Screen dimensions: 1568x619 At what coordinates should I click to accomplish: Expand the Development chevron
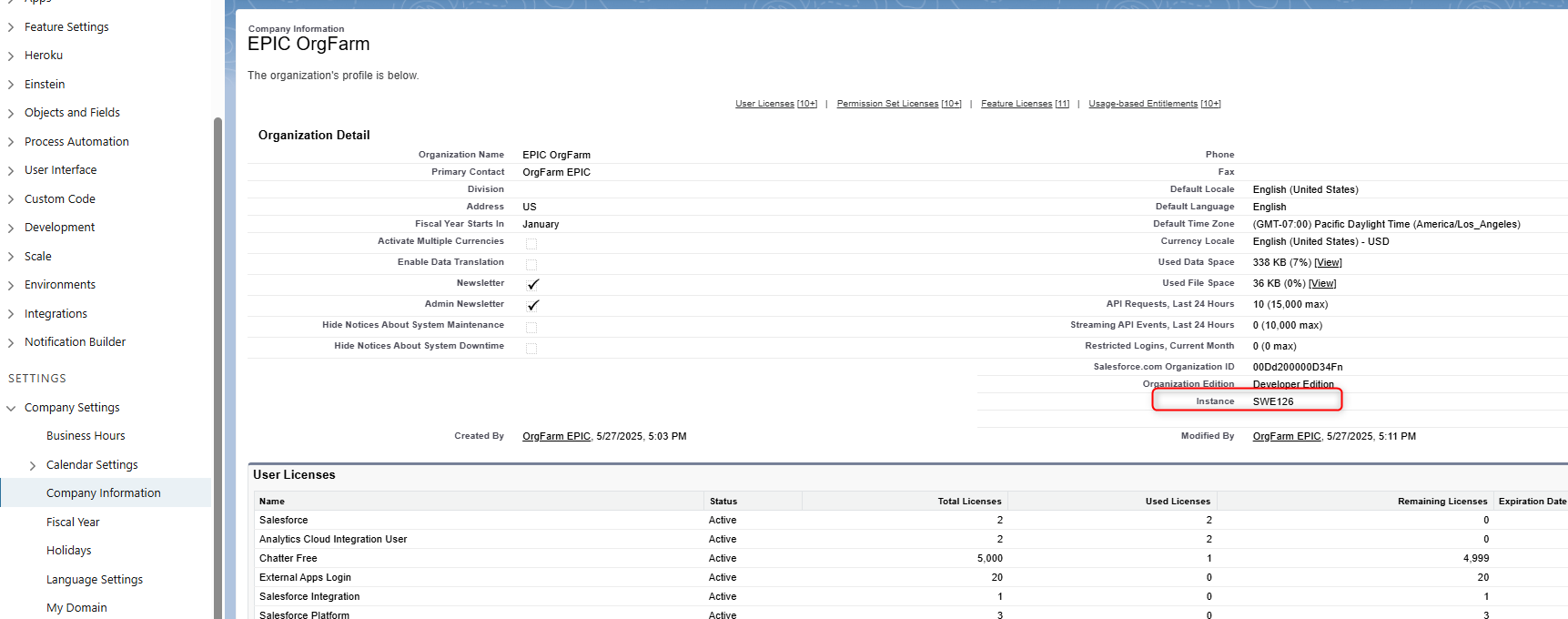tap(11, 228)
